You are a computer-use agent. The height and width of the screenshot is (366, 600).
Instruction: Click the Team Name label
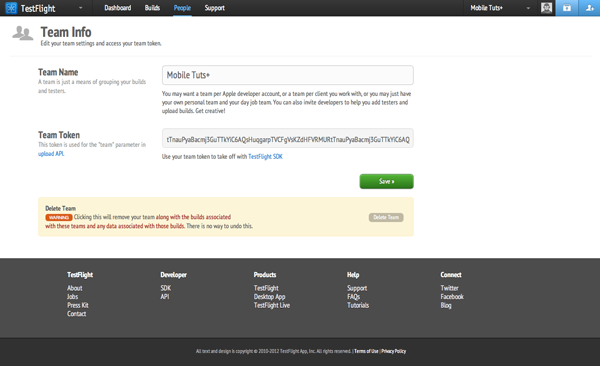coord(58,72)
